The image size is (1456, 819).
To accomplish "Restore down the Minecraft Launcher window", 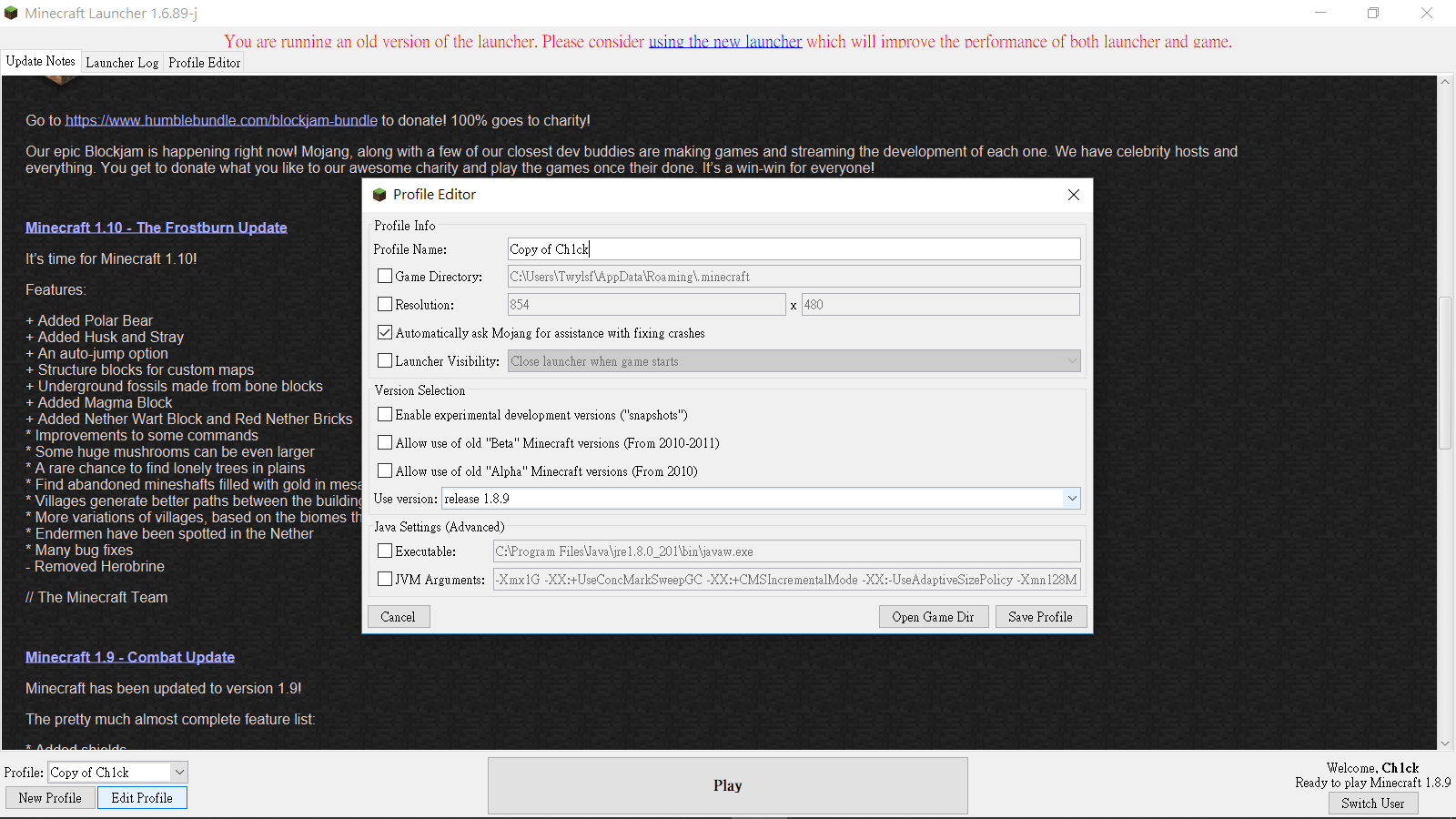I will (1373, 13).
